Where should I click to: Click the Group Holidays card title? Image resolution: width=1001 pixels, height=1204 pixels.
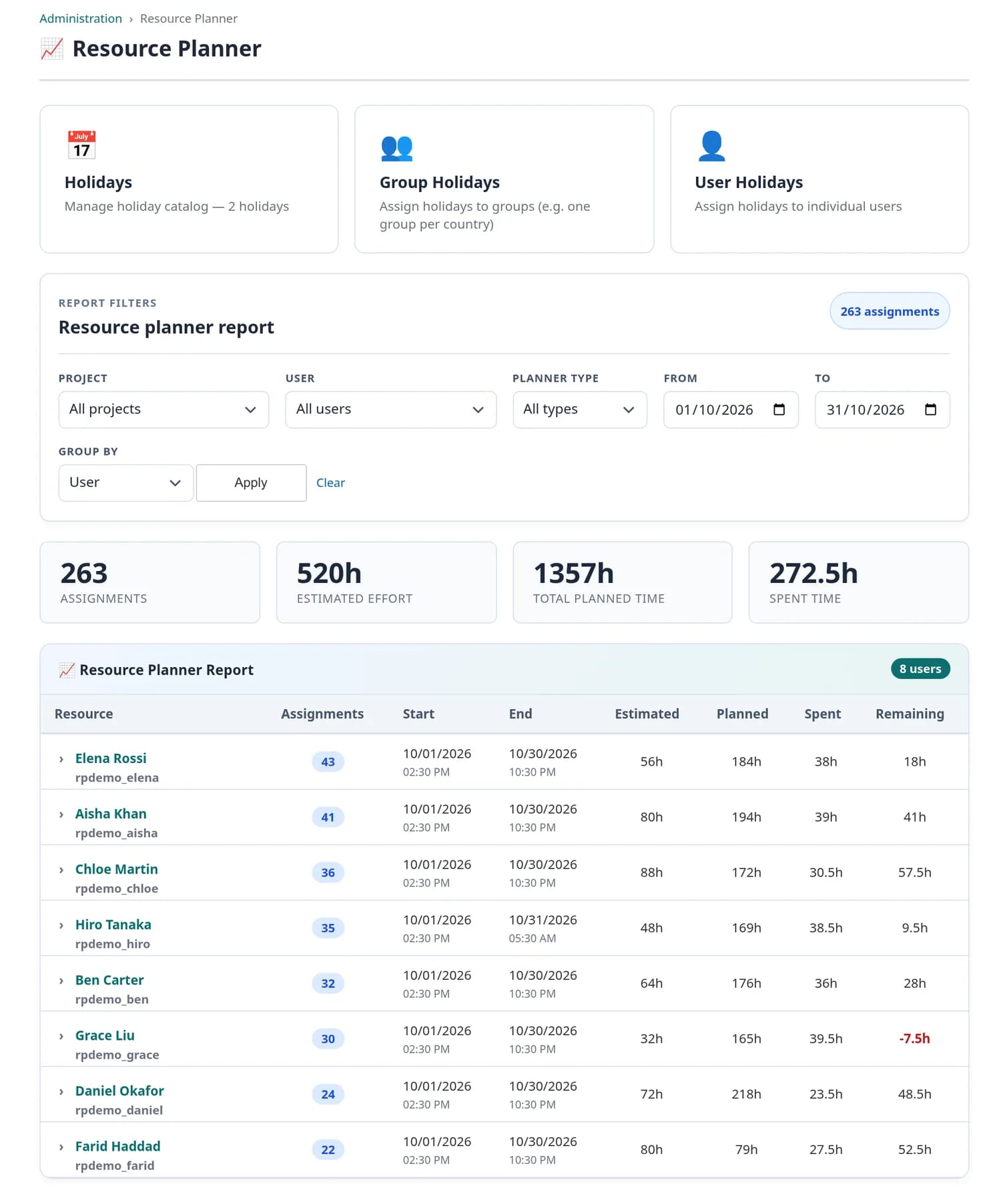440,183
